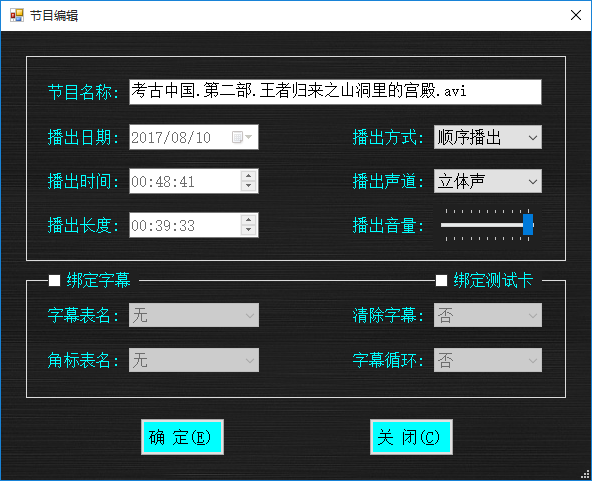
Task: Enable the 绑定字幕 checkbox
Action: click(x=54, y=281)
